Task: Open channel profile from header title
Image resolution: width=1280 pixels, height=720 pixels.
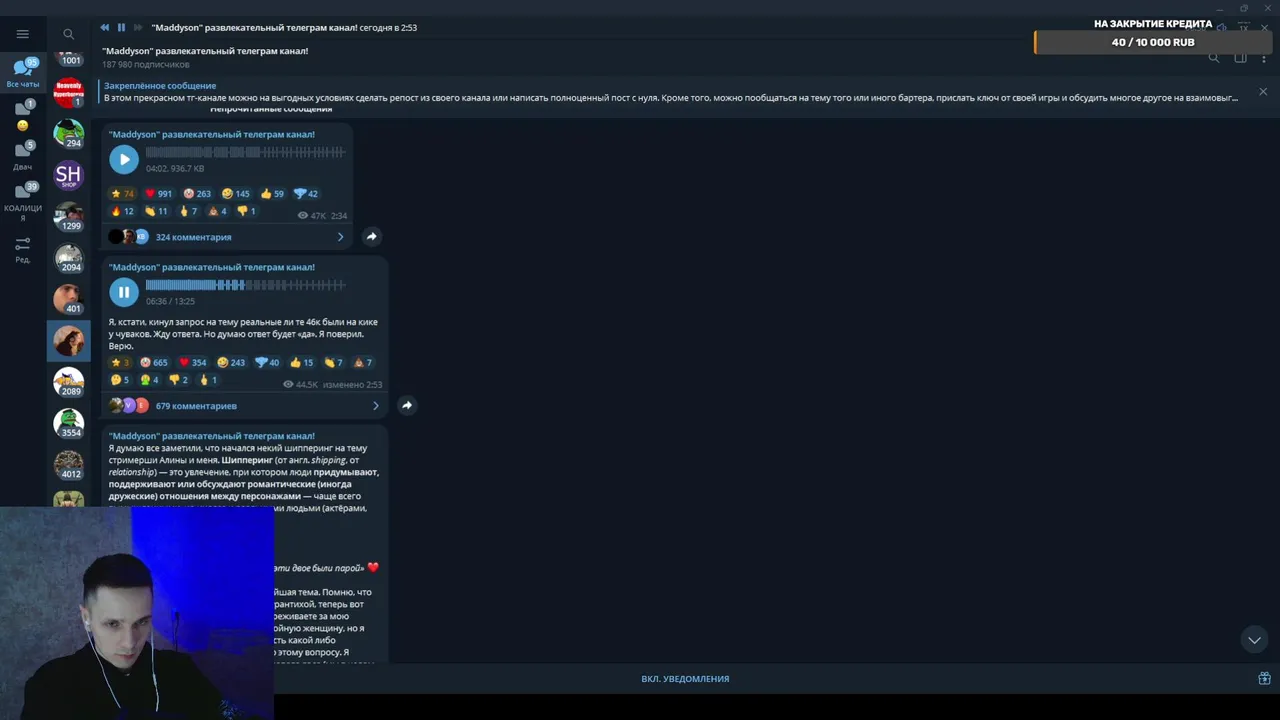Action: coord(205,51)
